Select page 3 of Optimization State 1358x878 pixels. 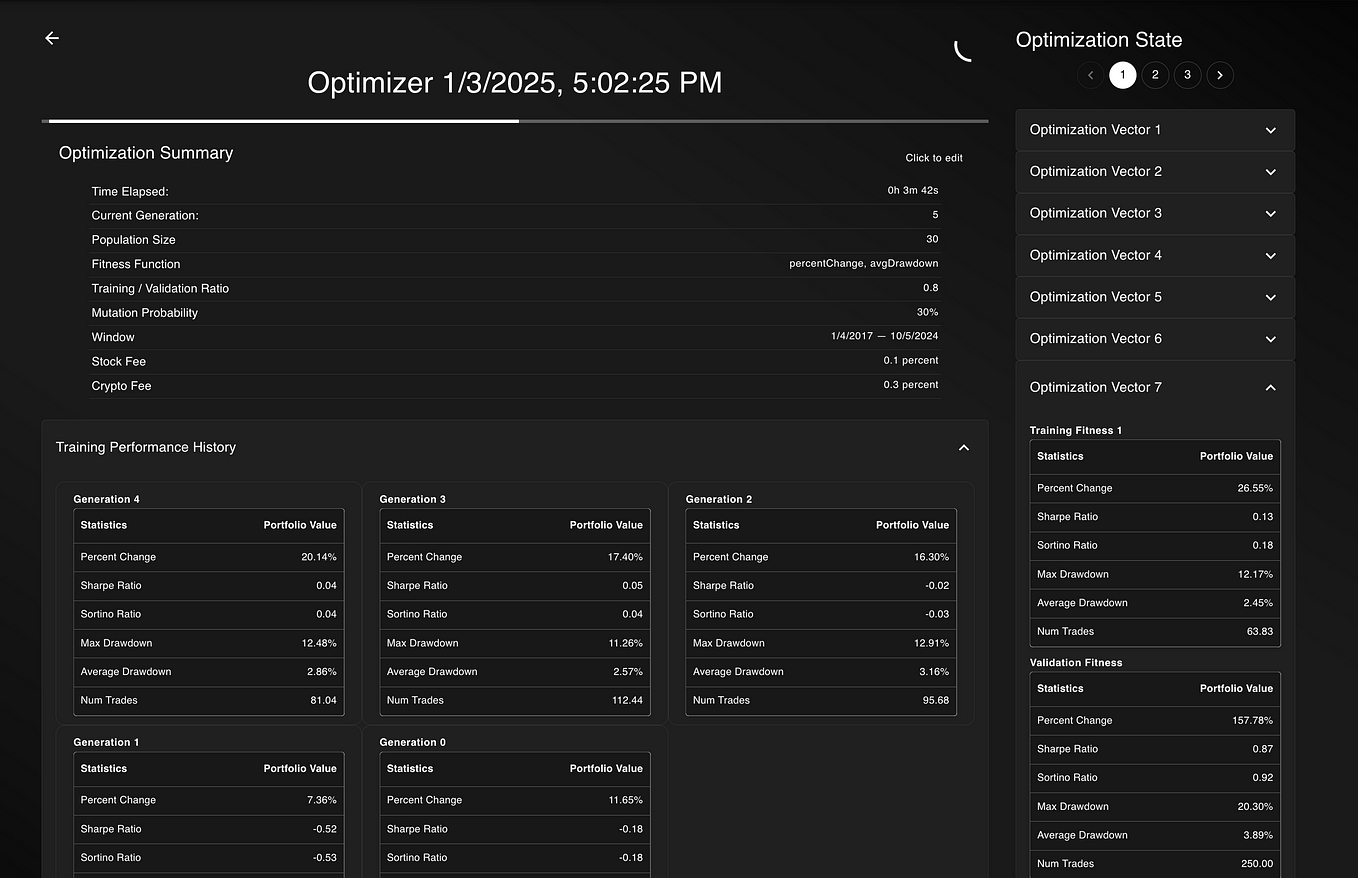click(x=1187, y=74)
